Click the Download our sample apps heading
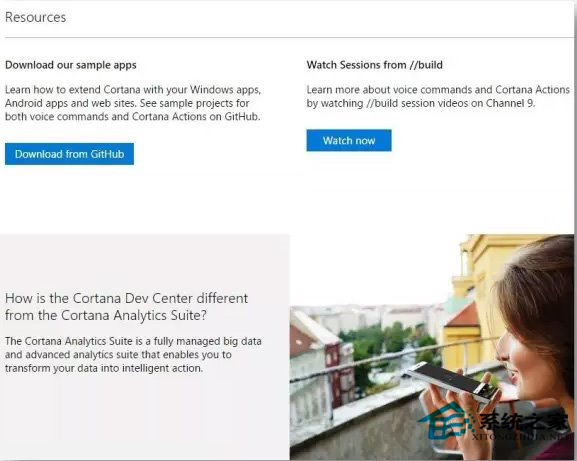Image resolution: width=577 pixels, height=461 pixels. point(71,65)
